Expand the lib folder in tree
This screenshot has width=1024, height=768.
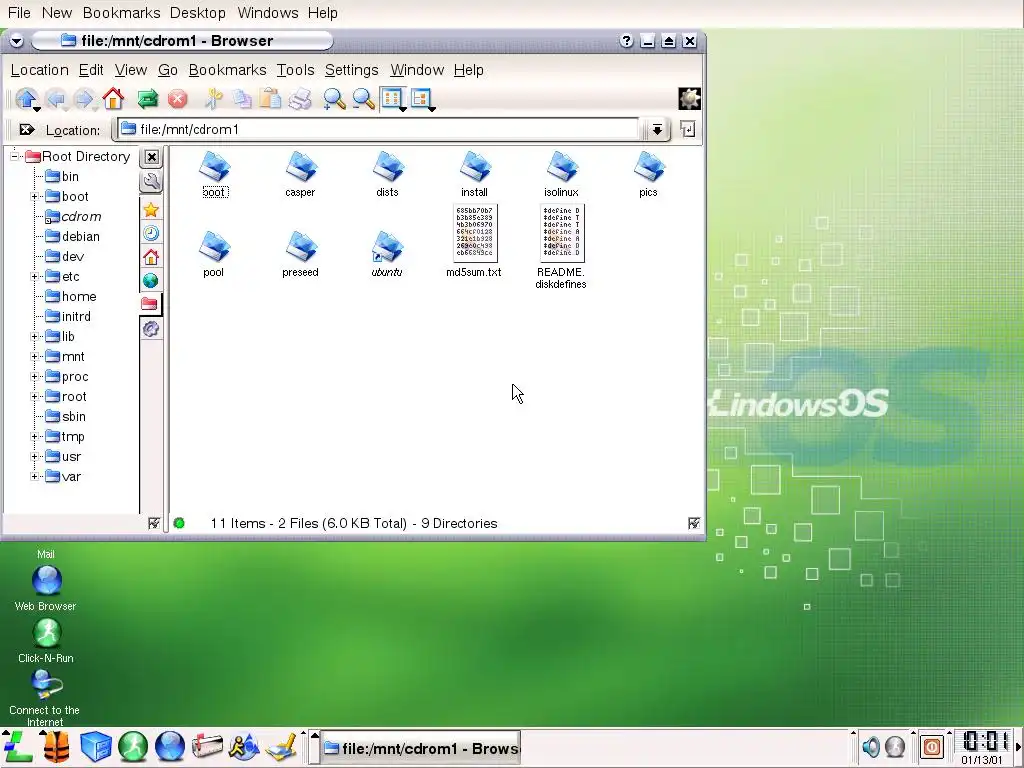pyautogui.click(x=35, y=337)
